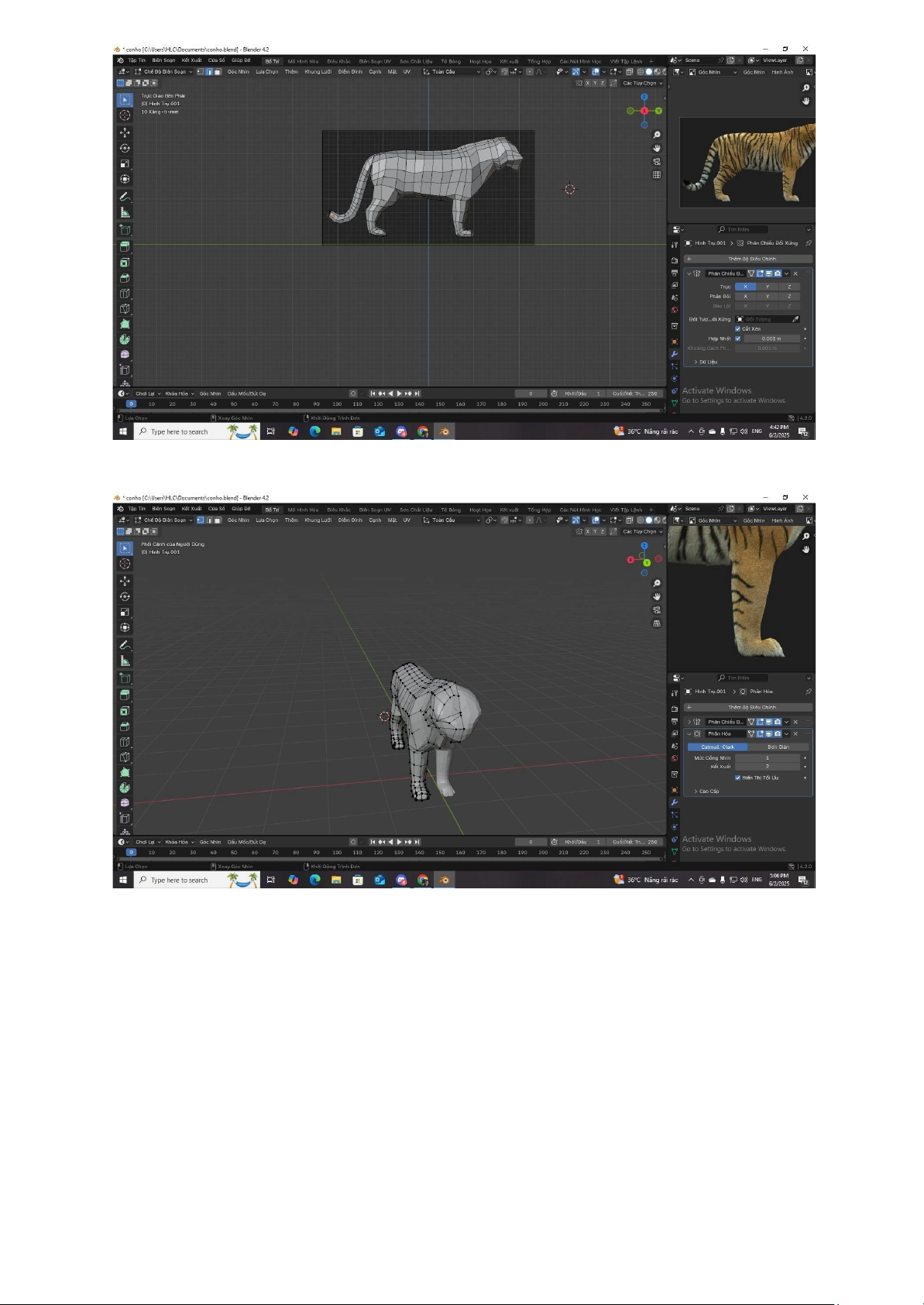This screenshot has width=924, height=1305.
Task: Click Kết Xuất value field showing 2
Action: click(768, 767)
